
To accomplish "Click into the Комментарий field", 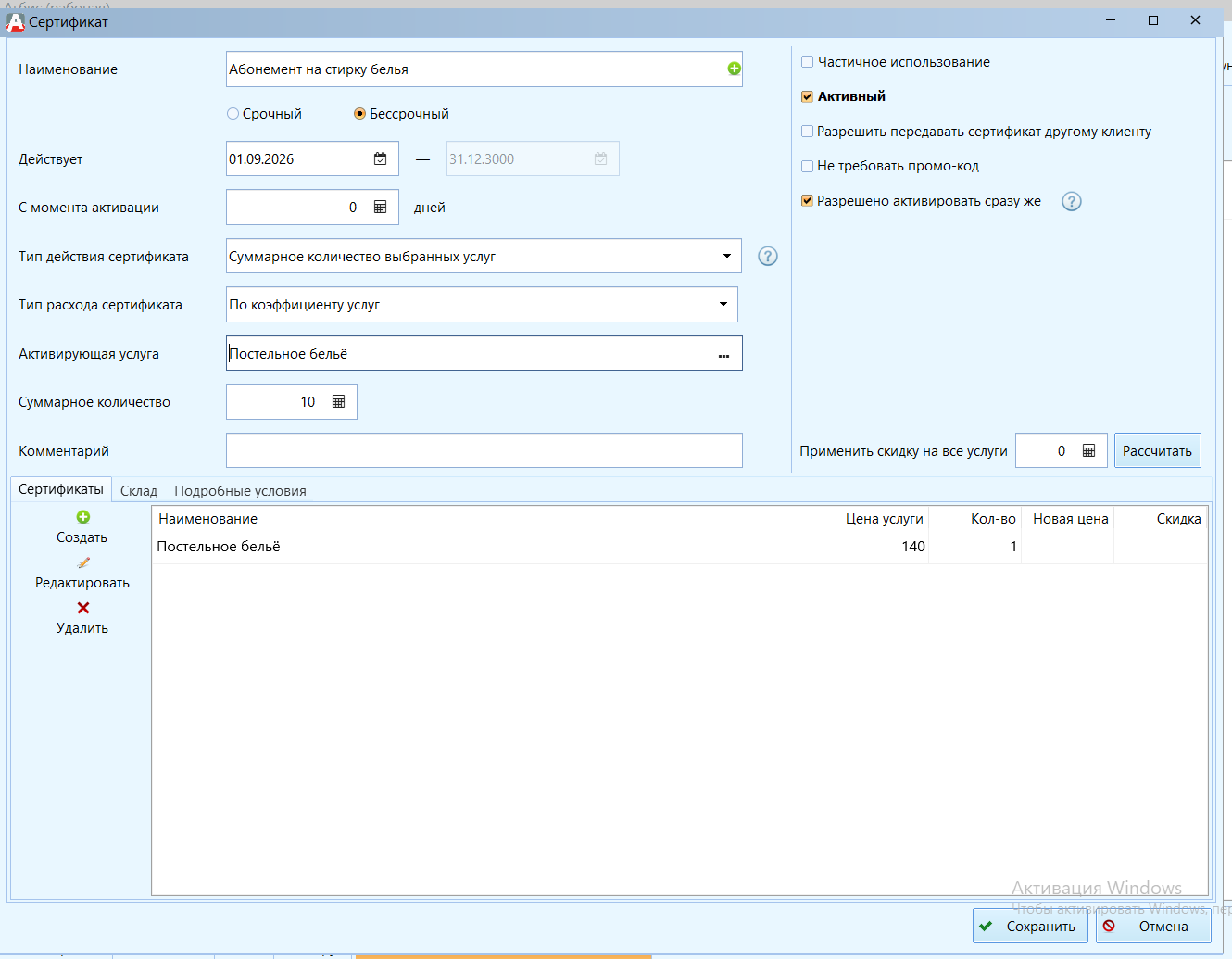I will [x=484, y=450].
